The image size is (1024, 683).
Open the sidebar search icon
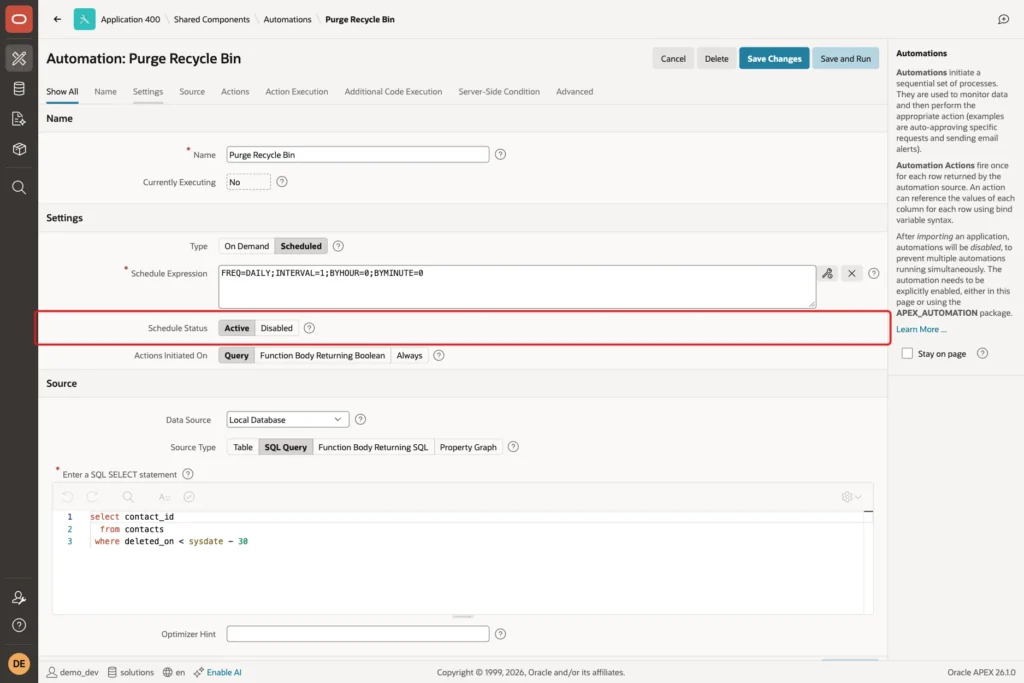[19, 187]
